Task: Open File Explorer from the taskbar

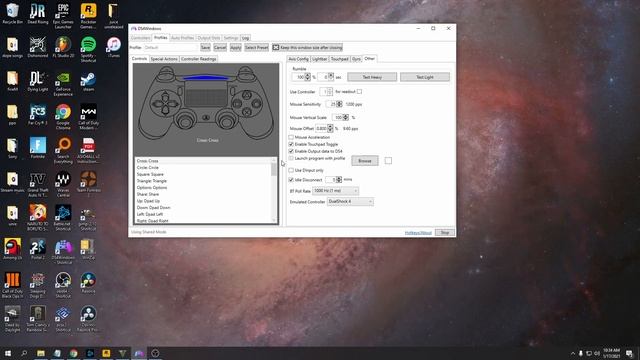Action: click(41, 353)
